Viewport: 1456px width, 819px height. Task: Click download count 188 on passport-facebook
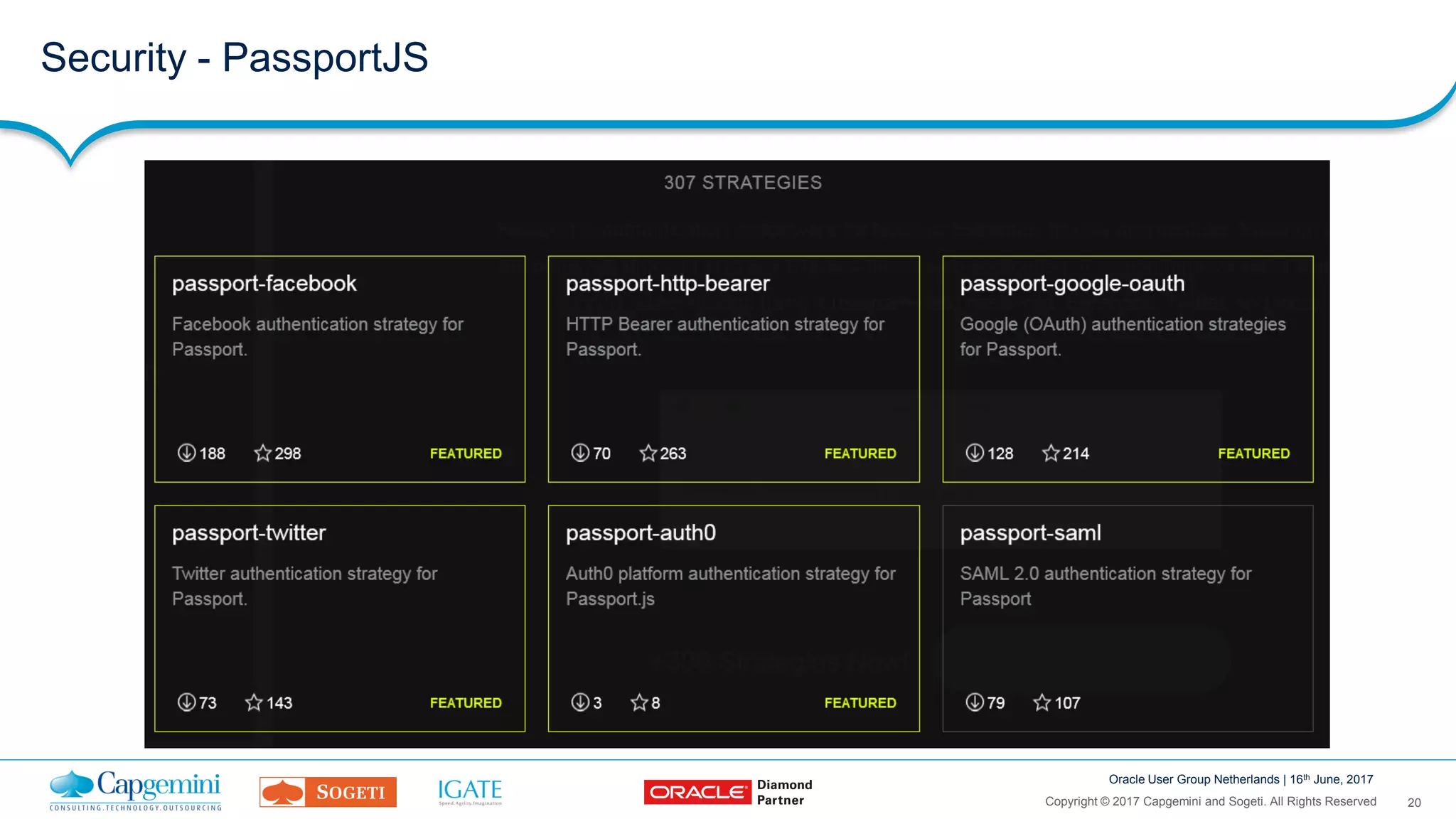(212, 454)
